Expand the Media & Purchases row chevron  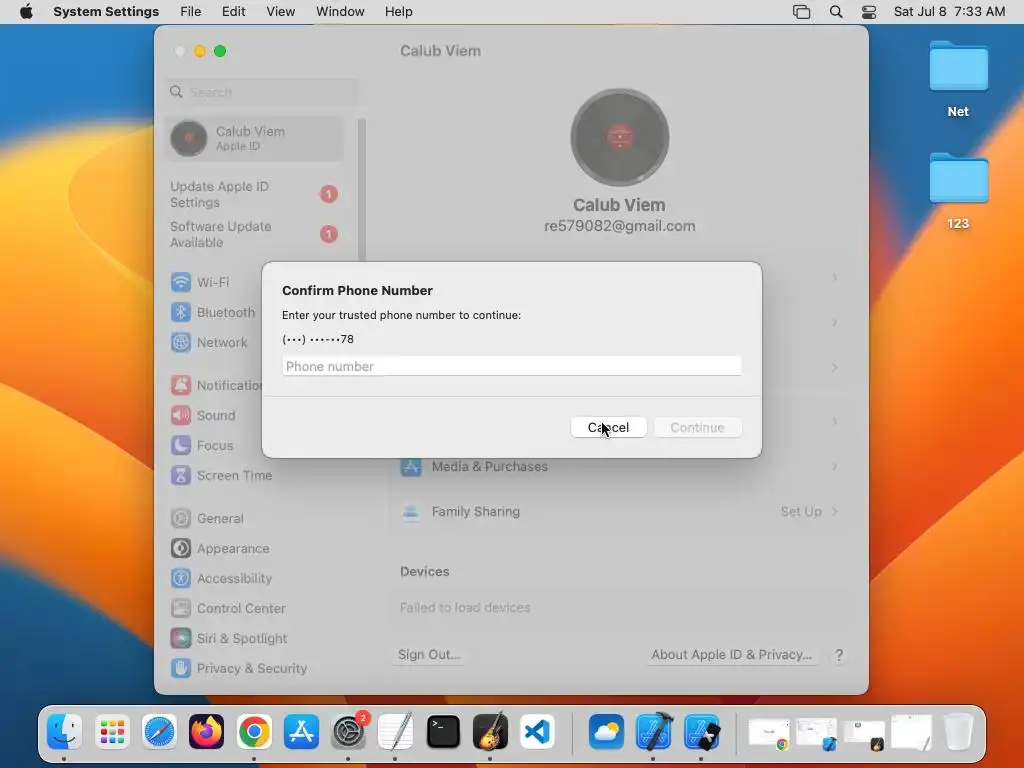[835, 466]
